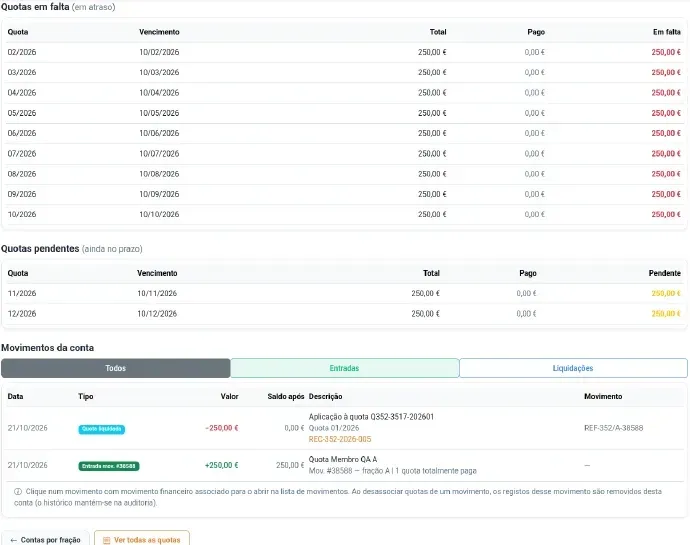
Task: Go back to Contas por fração
Action: 45,540
